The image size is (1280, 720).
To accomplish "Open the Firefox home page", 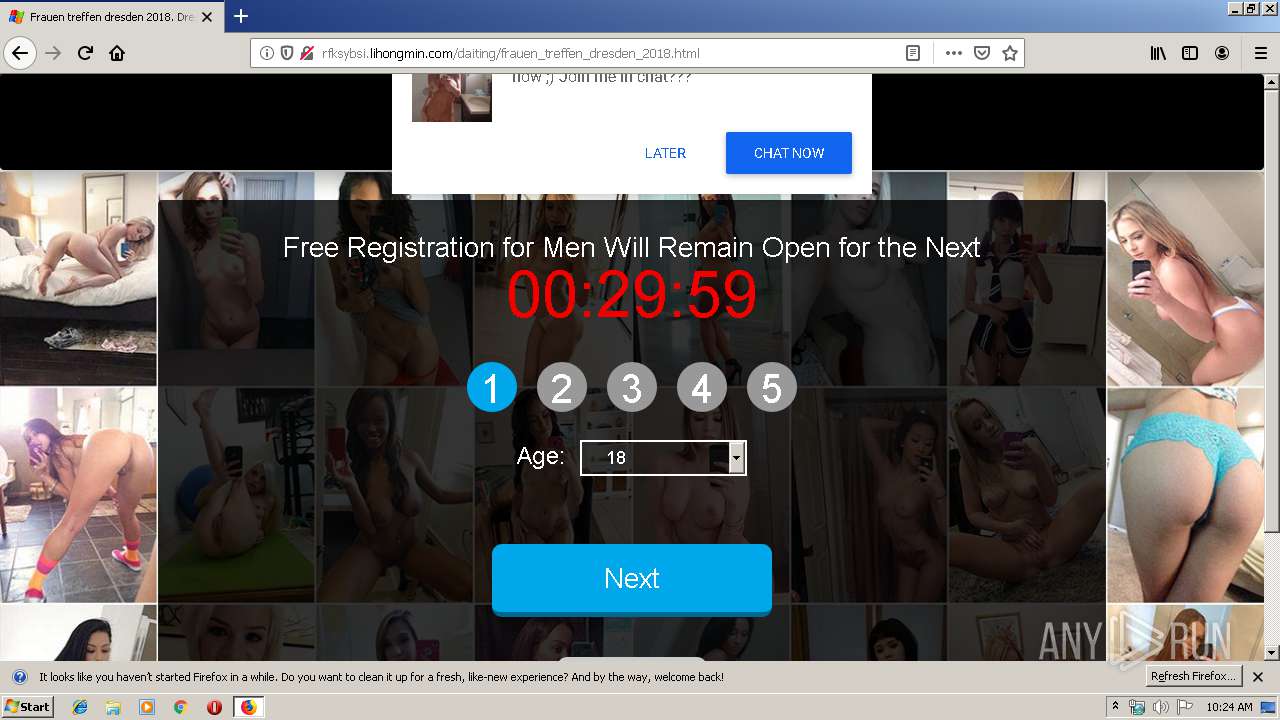I will tap(117, 53).
